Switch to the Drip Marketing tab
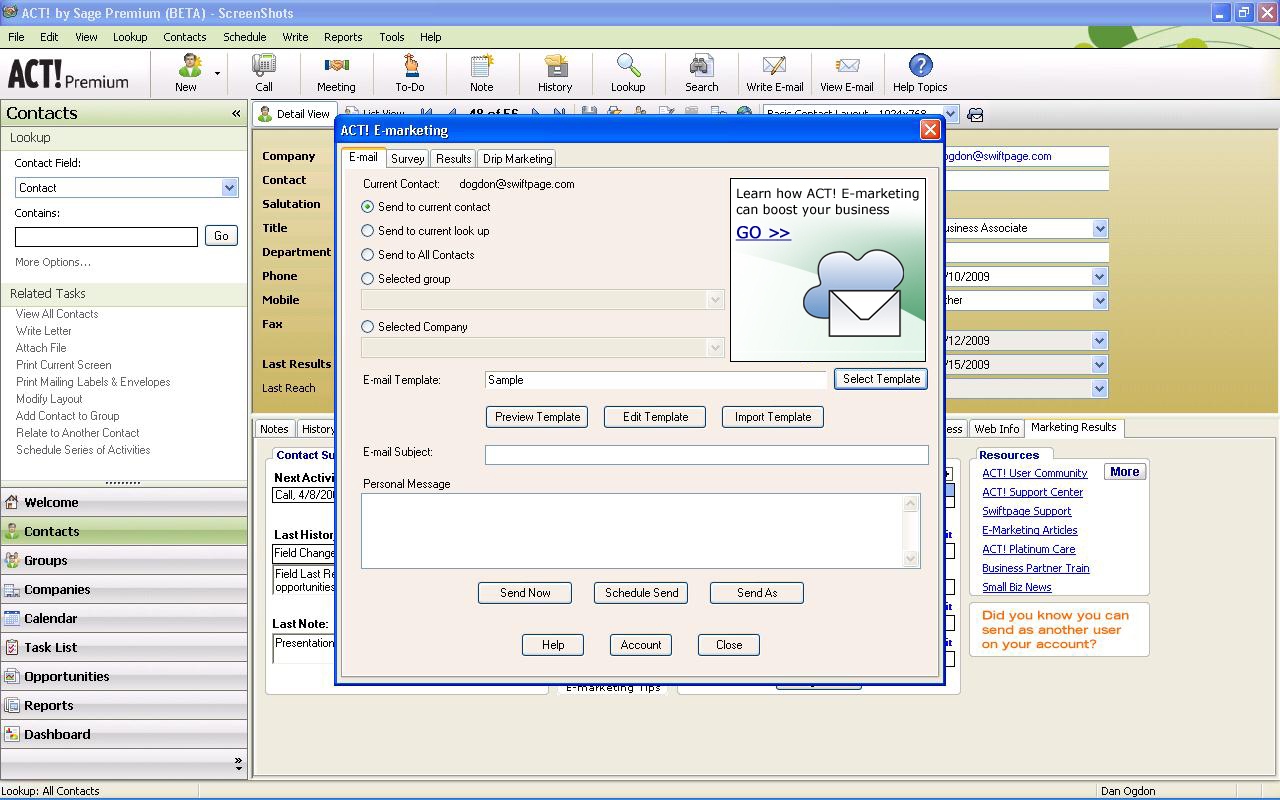 click(517, 159)
